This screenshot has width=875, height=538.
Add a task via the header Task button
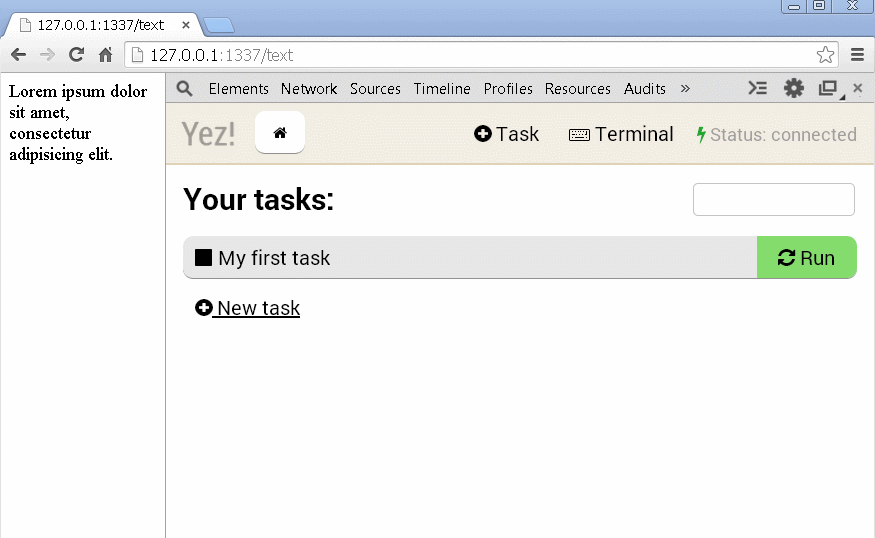507,134
